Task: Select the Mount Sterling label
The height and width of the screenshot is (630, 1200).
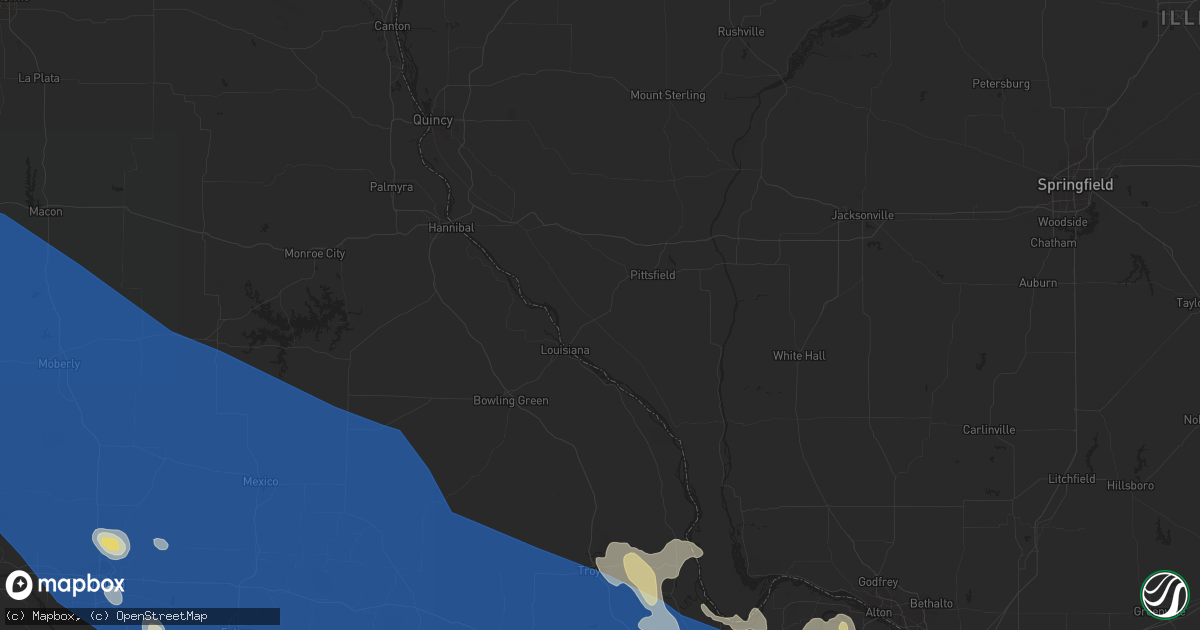Action: pyautogui.click(x=668, y=96)
